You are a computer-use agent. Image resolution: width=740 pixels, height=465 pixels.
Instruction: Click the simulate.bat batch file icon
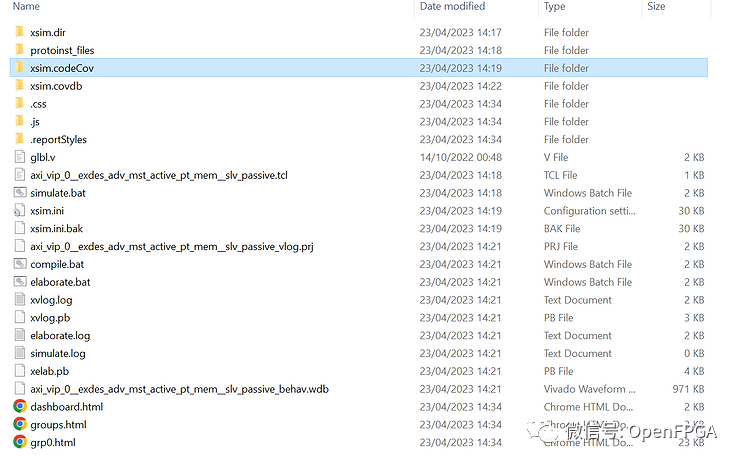[x=20, y=193]
